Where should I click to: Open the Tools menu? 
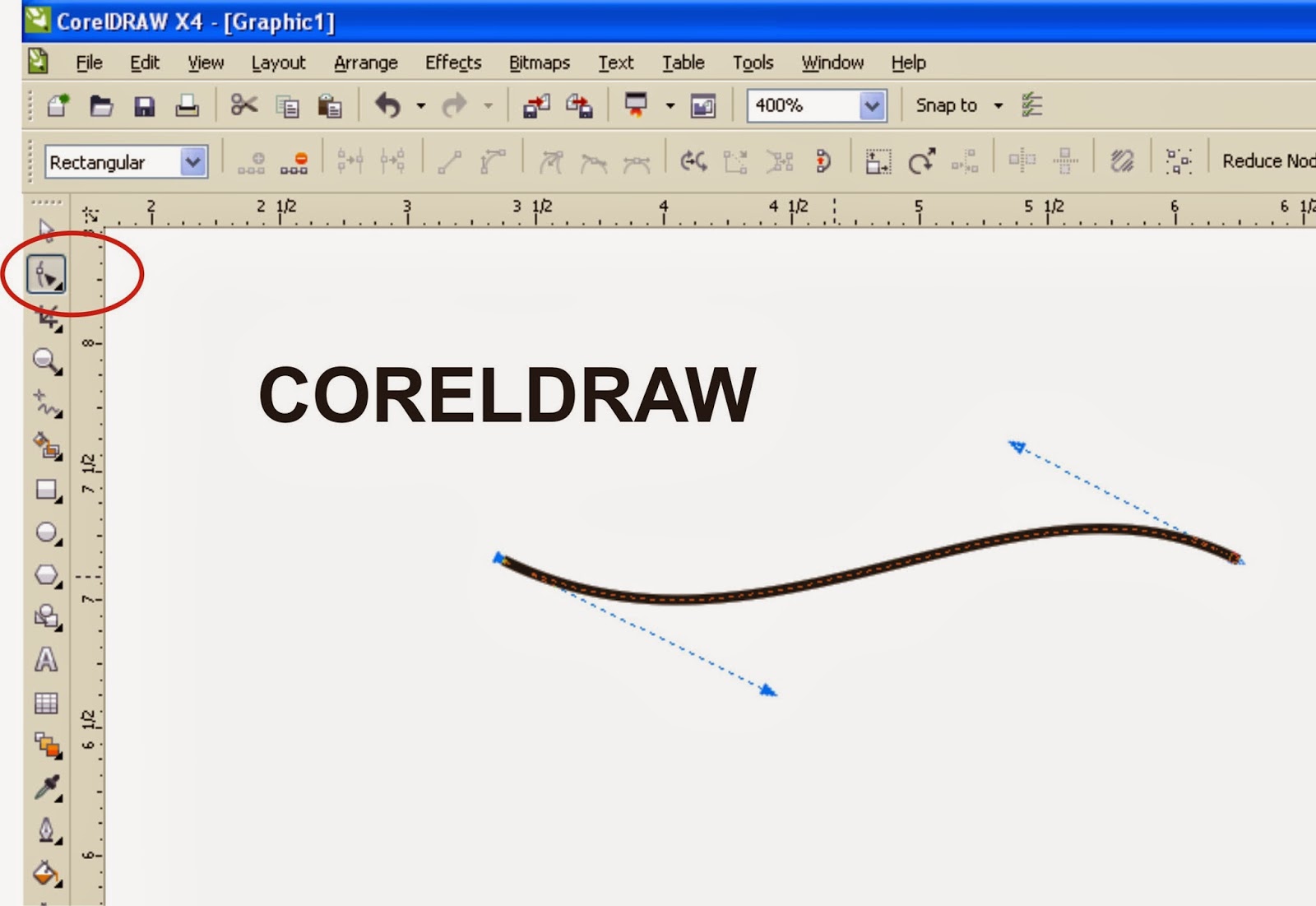[x=753, y=63]
